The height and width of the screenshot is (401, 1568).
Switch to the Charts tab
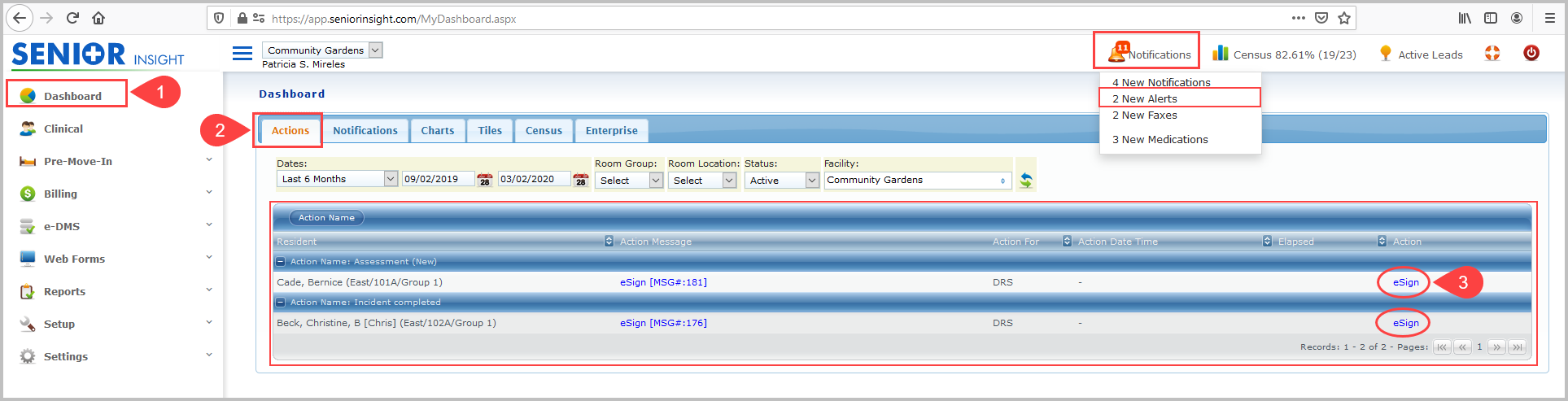[x=438, y=130]
